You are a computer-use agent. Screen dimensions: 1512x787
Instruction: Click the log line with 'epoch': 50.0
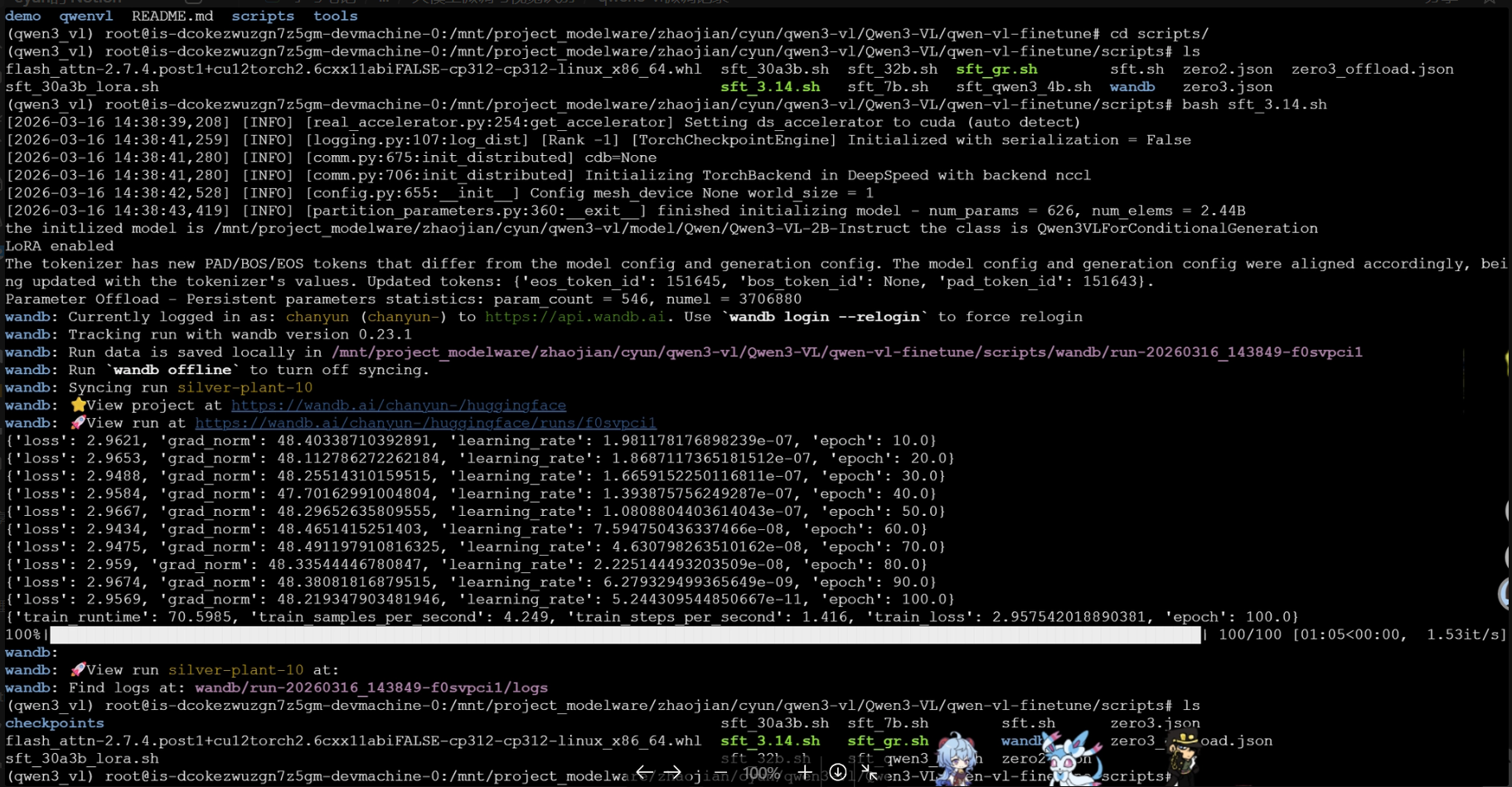(475, 512)
